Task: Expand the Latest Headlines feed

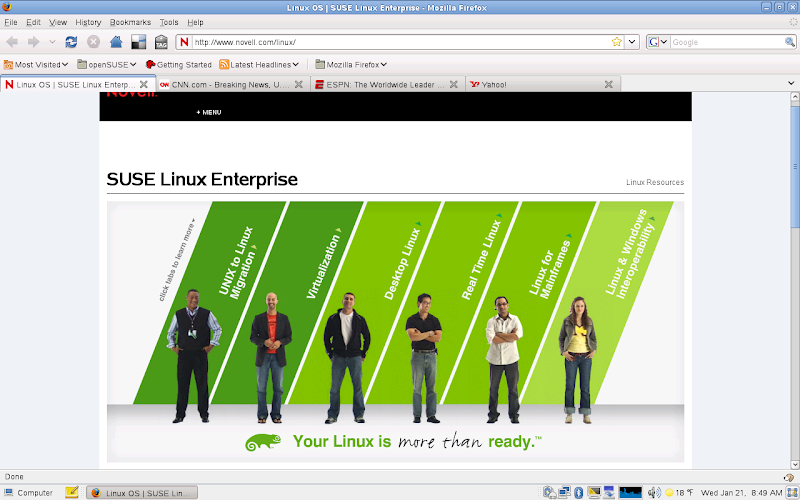Action: (x=259, y=64)
